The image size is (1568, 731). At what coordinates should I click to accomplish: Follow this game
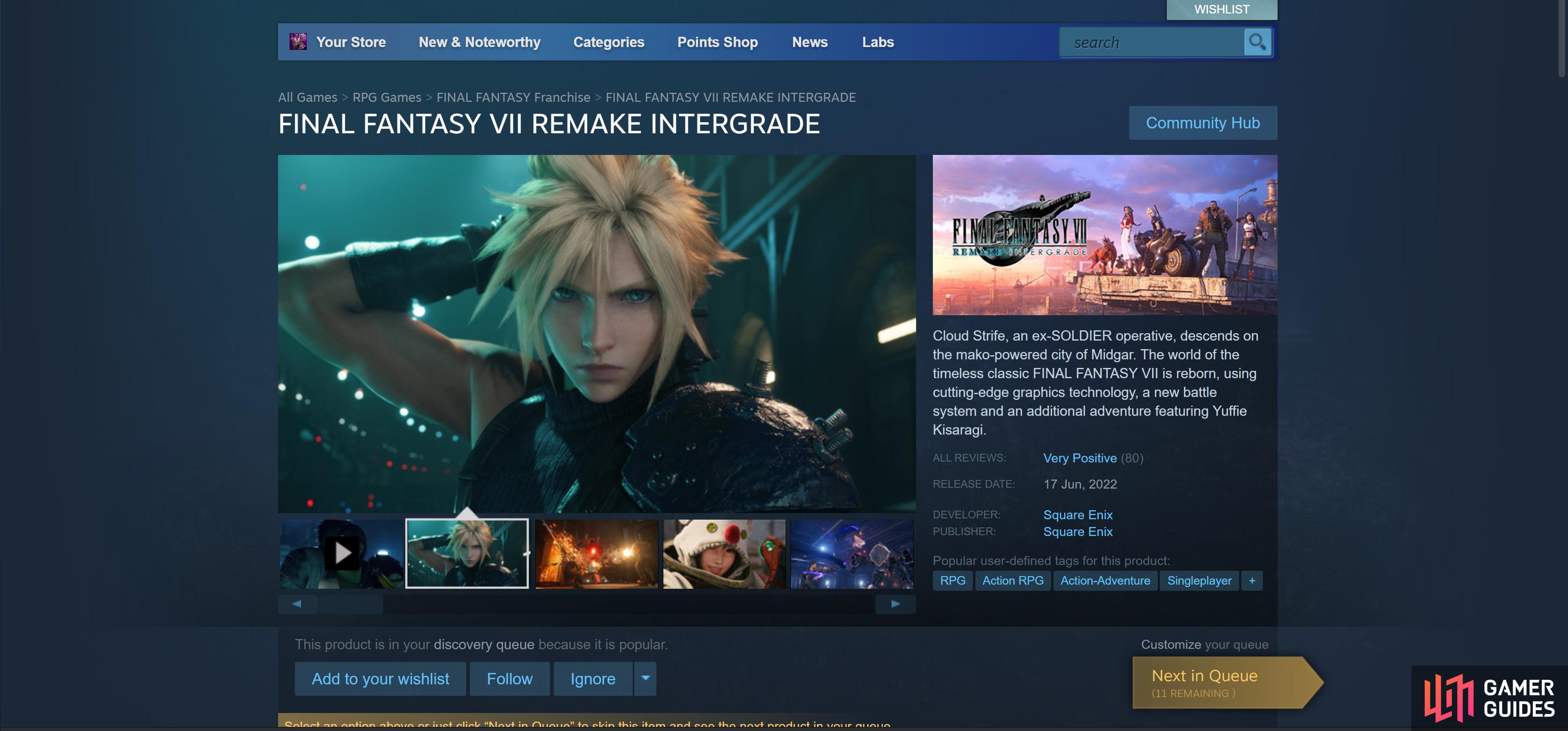pos(510,679)
